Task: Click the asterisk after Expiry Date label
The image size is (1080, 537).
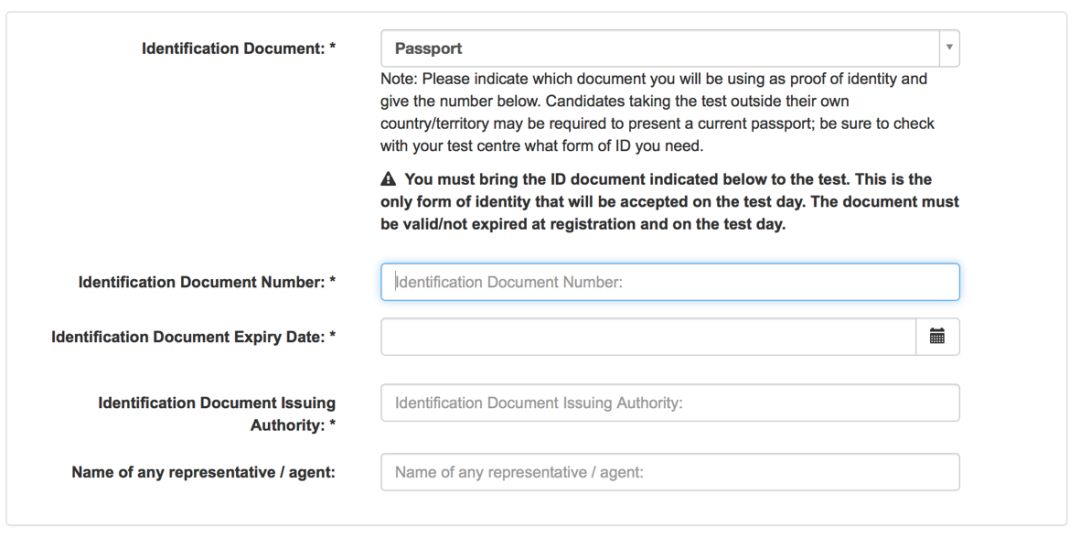Action: click(x=333, y=335)
